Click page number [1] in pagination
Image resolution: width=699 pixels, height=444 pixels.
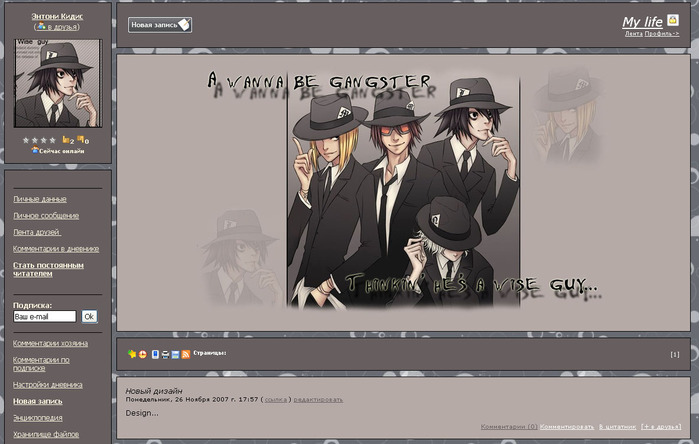tap(675, 354)
